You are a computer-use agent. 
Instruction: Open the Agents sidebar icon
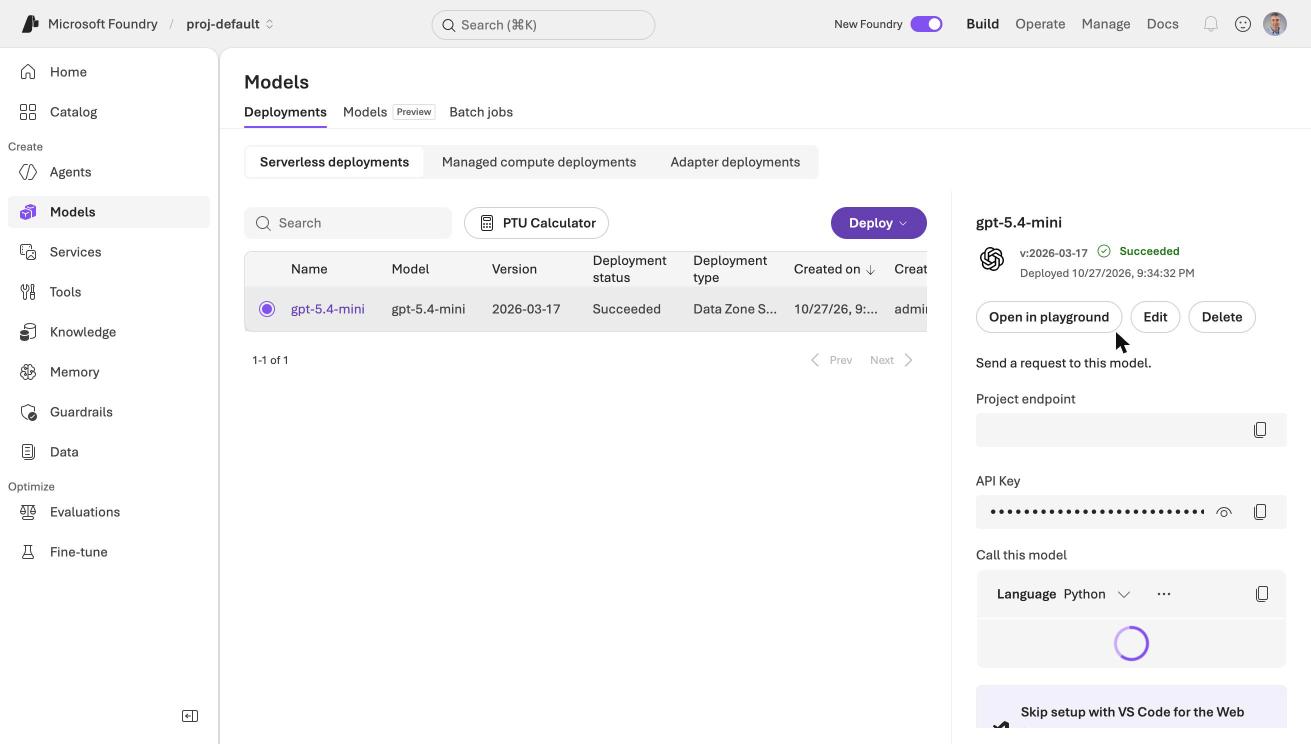(28, 172)
